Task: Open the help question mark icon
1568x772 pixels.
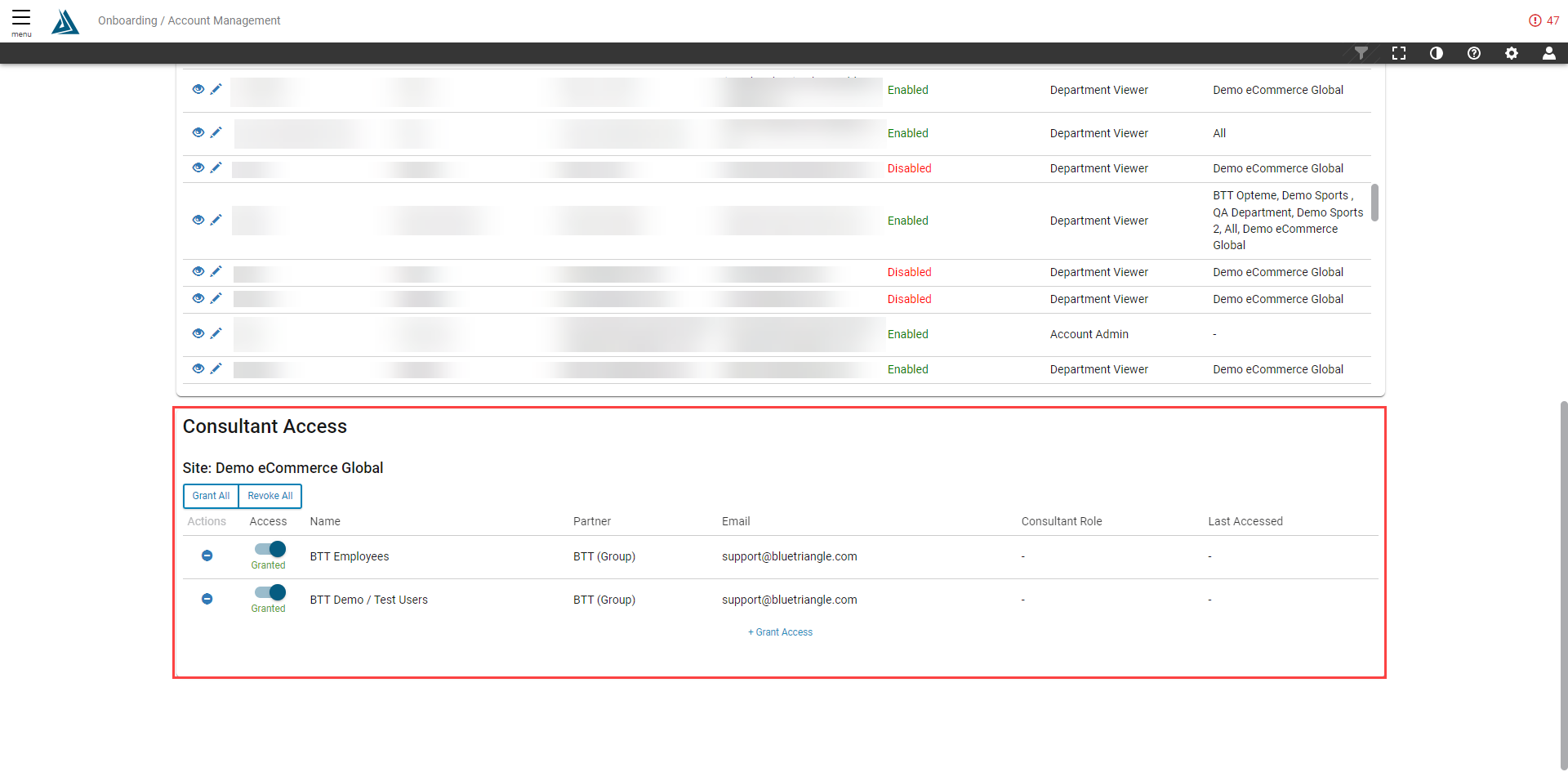Action: tap(1474, 53)
